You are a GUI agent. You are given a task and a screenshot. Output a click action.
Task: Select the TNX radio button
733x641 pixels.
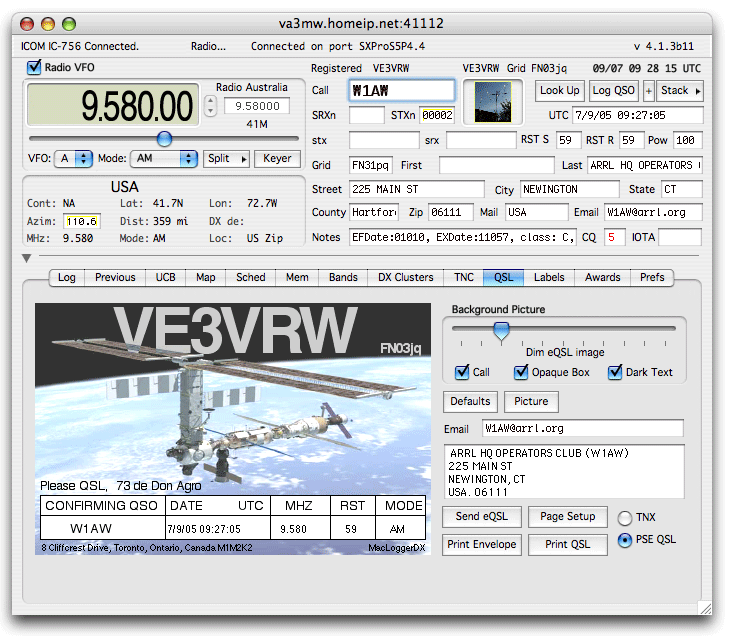pyautogui.click(x=625, y=518)
